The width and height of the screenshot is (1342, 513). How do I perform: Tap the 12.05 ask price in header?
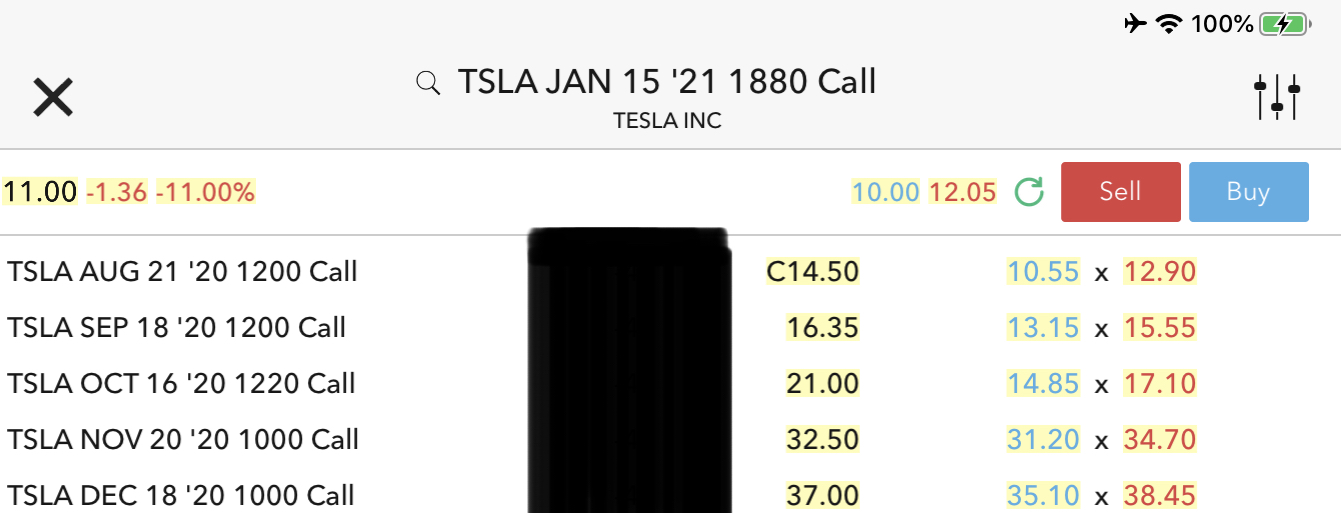click(962, 192)
